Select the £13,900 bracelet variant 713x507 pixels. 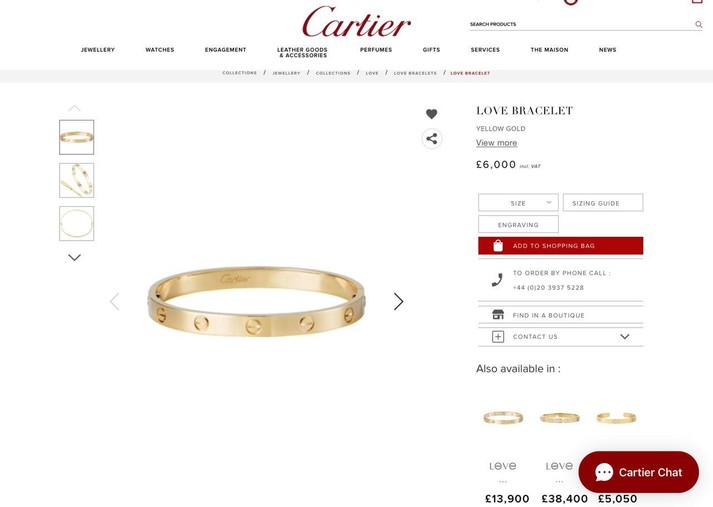503,417
